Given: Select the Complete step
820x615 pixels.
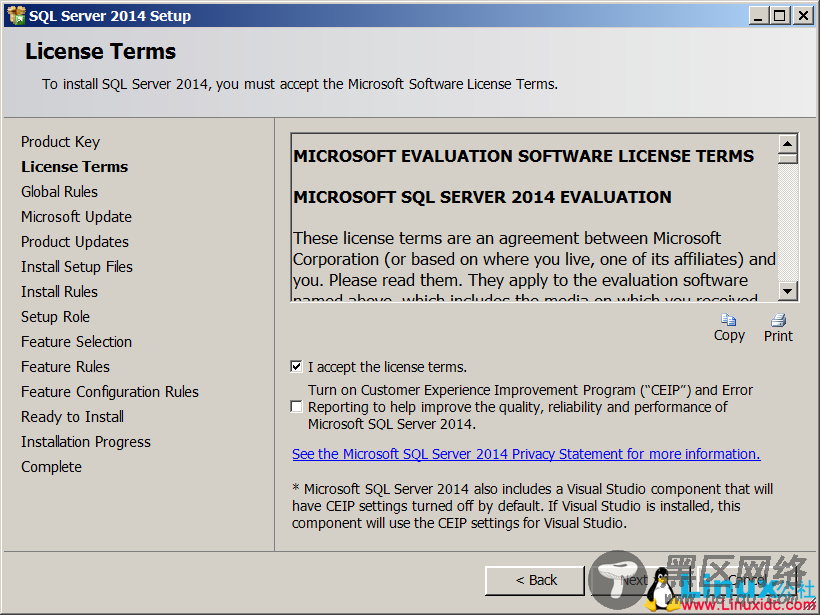Looking at the screenshot, I should (x=51, y=467).
